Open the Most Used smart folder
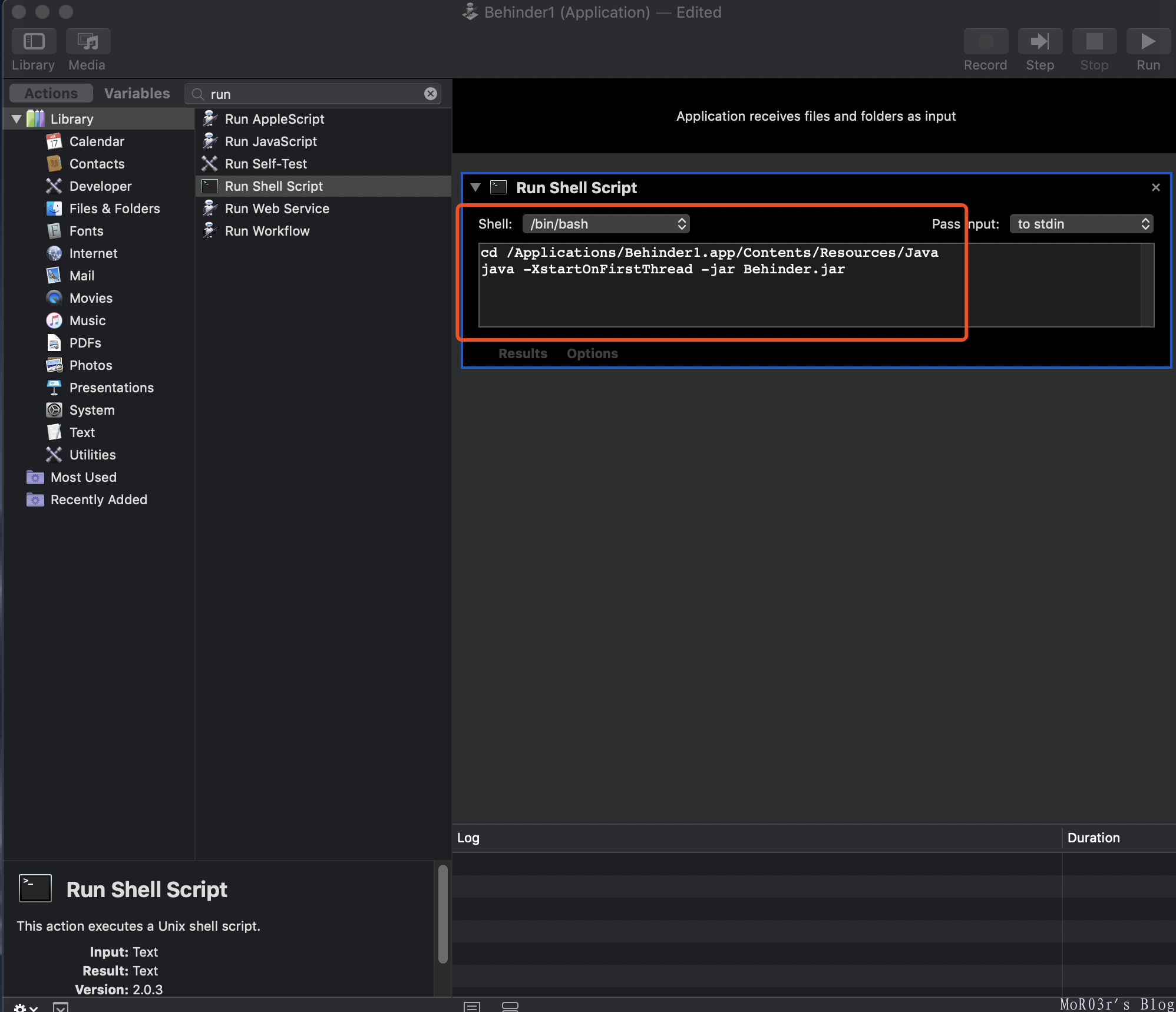 pyautogui.click(x=83, y=477)
